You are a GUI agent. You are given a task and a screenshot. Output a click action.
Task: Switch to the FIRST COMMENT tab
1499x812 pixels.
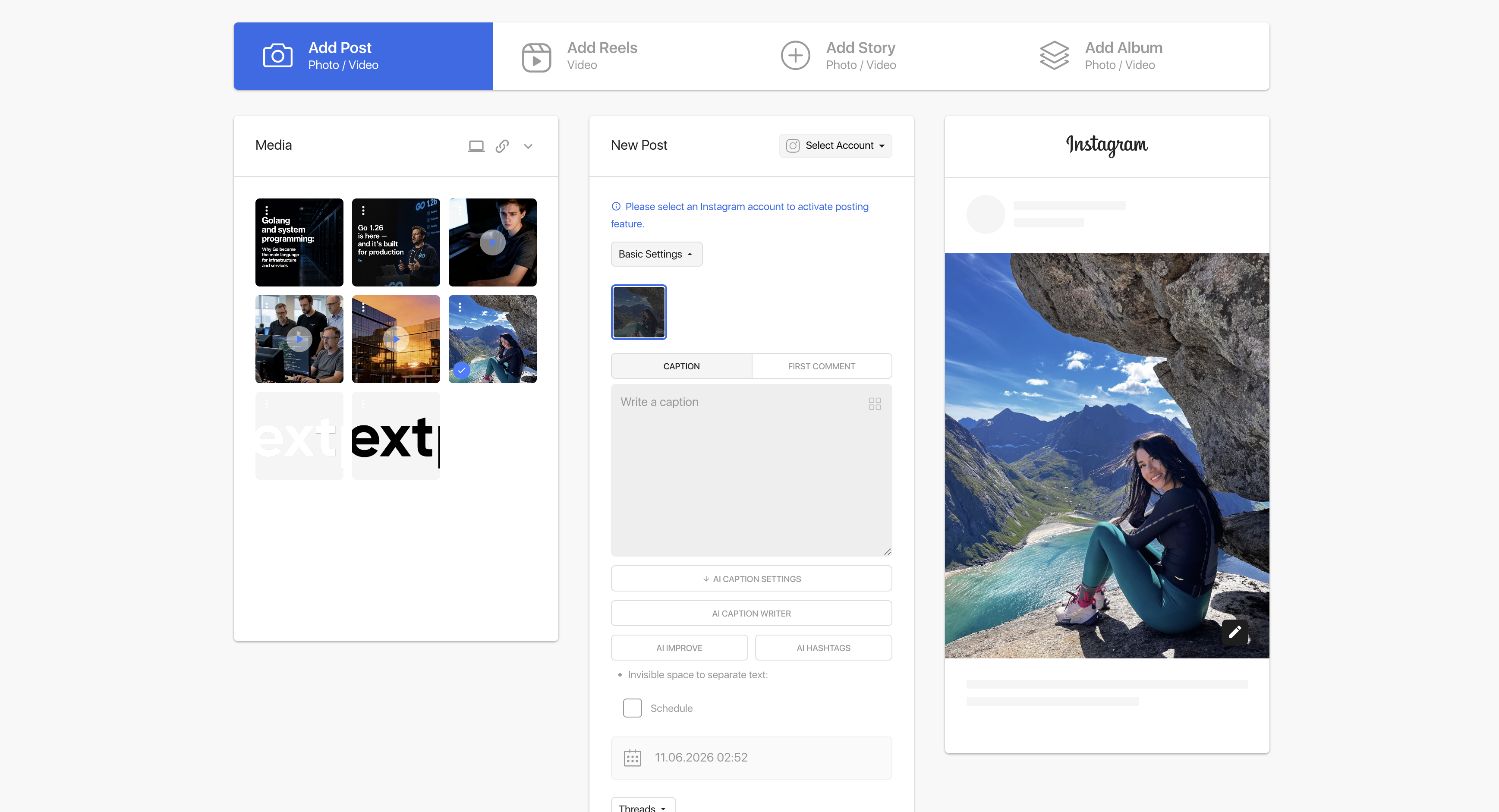(x=822, y=366)
